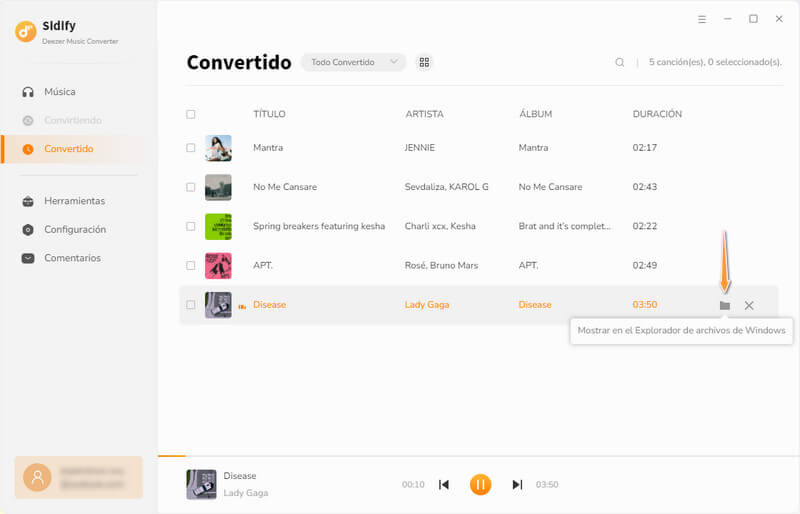Open the user account panel
Image resolution: width=800 pixels, height=514 pixels.
pos(79,478)
